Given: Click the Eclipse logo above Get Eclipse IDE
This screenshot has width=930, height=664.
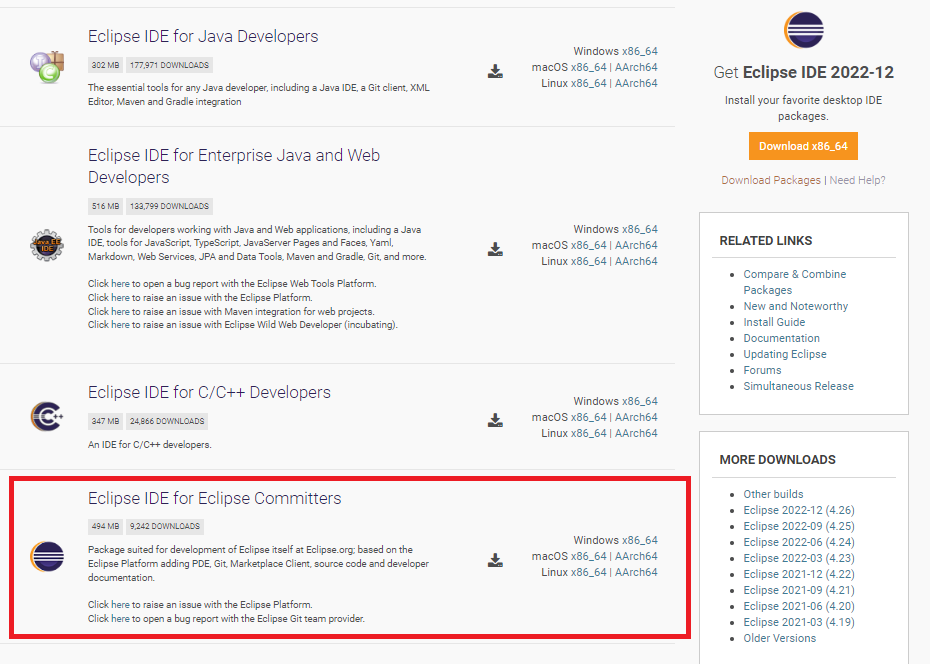Looking at the screenshot, I should point(804,30).
